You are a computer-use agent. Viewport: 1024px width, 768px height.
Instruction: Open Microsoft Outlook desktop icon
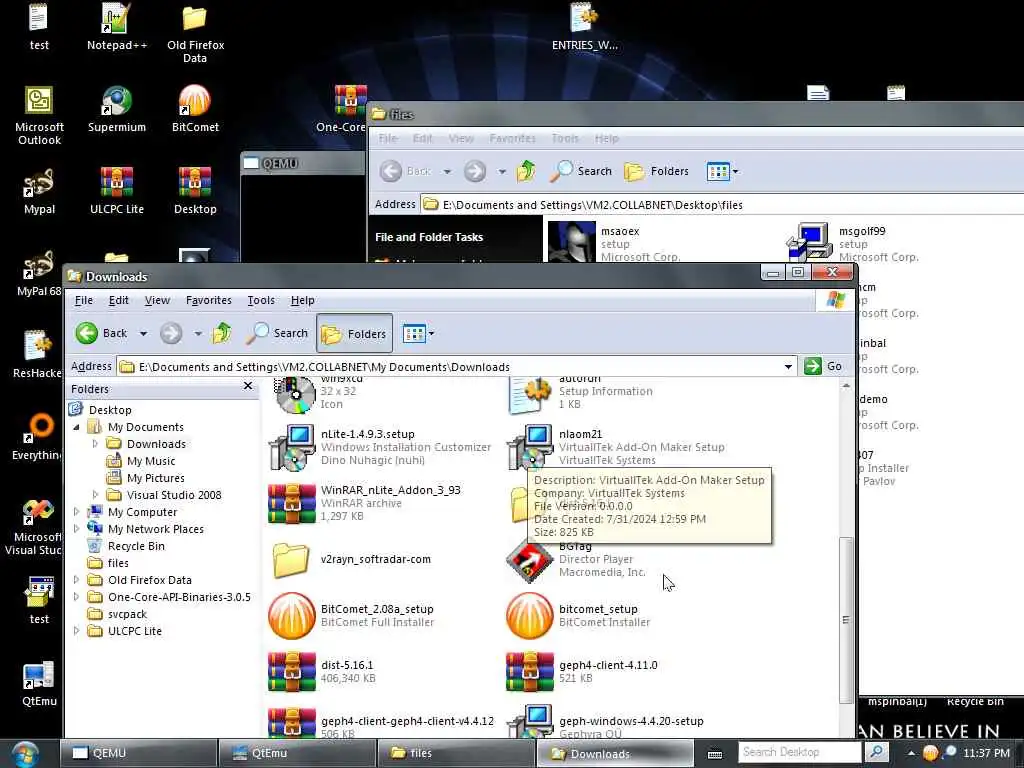(x=39, y=116)
